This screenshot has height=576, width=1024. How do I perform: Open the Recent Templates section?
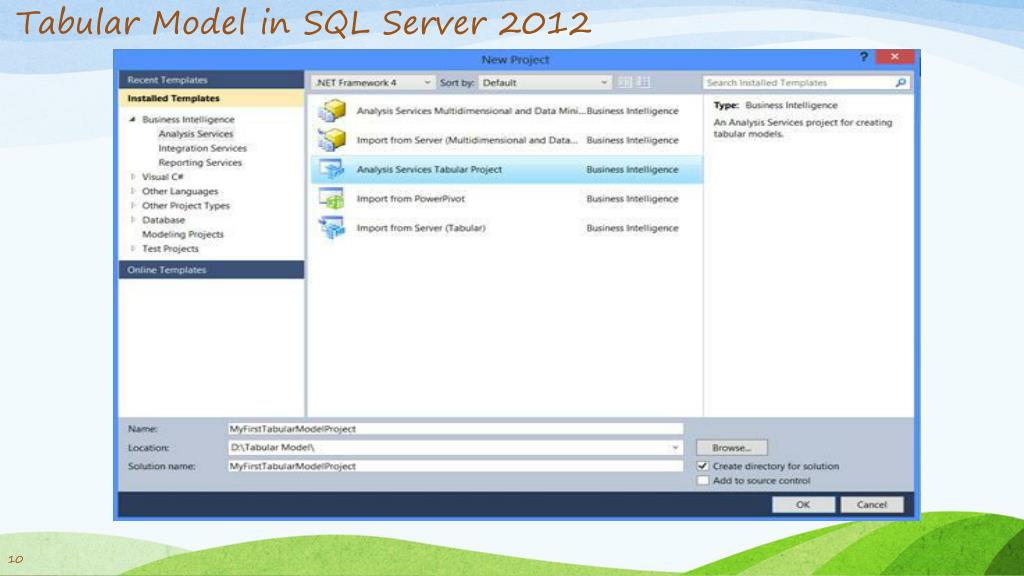tap(212, 80)
